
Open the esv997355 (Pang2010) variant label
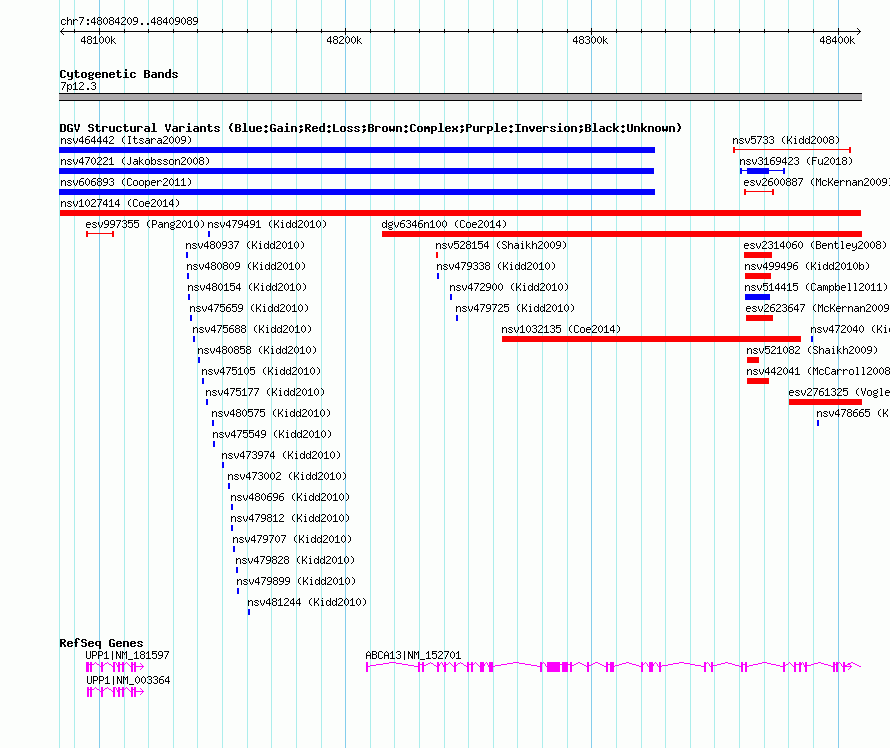pyautogui.click(x=145, y=224)
